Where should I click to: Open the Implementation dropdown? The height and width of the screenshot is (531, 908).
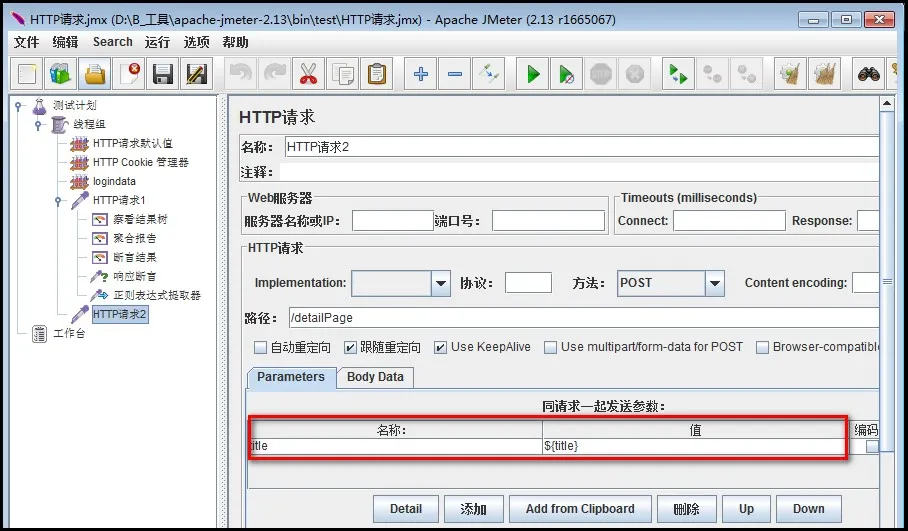441,284
